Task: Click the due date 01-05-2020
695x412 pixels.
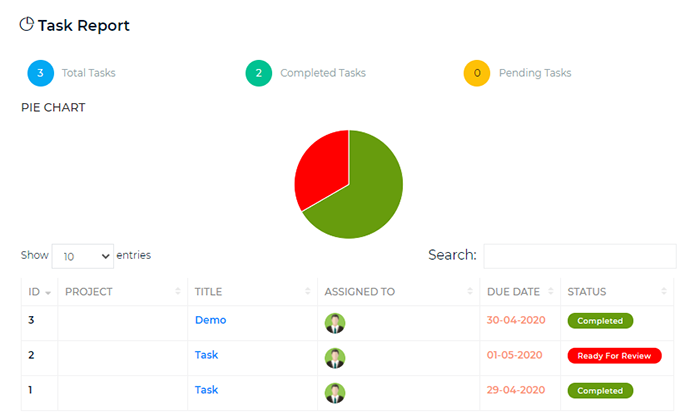Action: 515,355
